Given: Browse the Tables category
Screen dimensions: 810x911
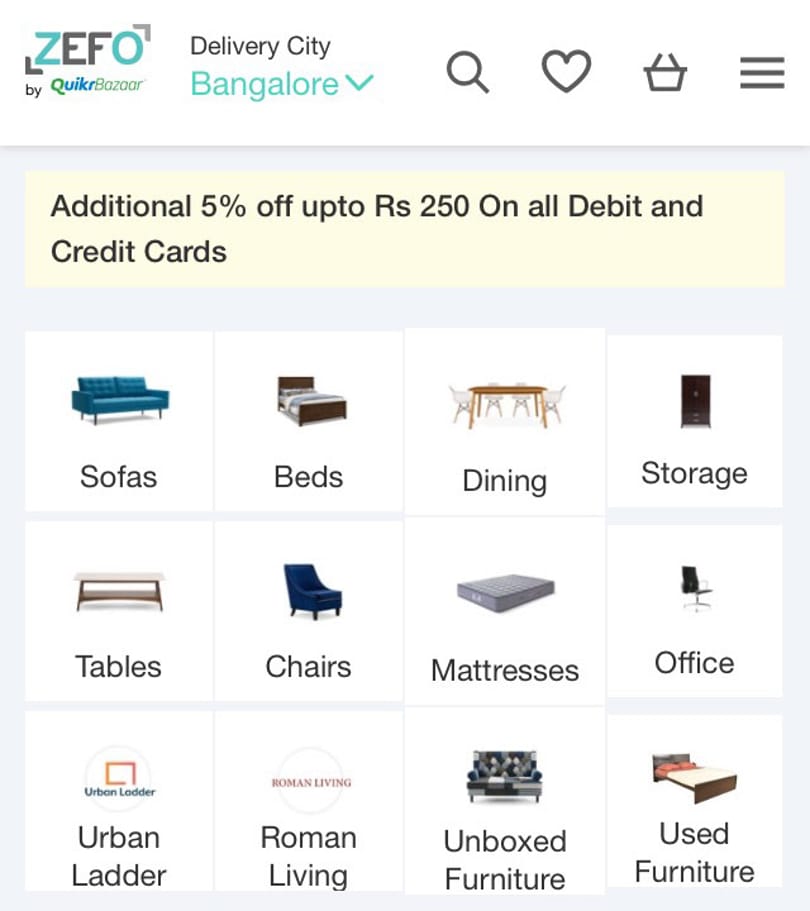Looking at the screenshot, I should tap(119, 611).
